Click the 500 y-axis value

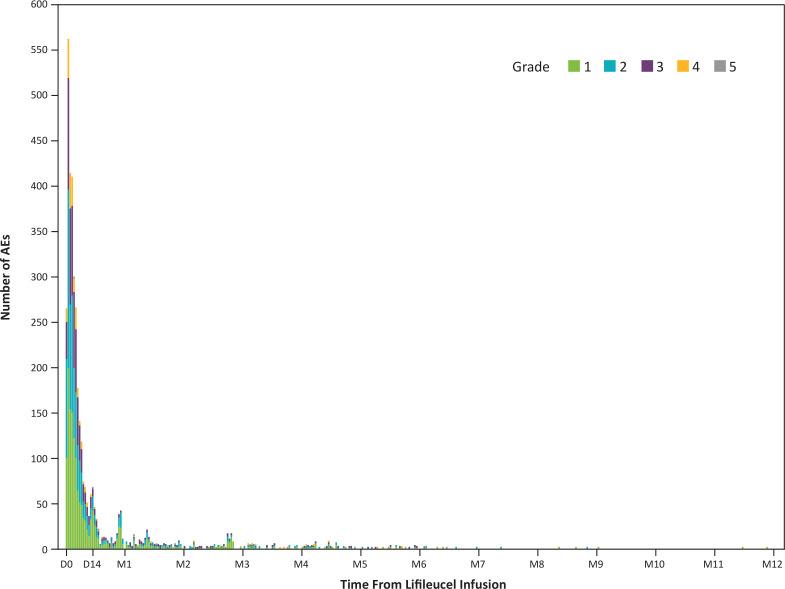tap(39, 95)
